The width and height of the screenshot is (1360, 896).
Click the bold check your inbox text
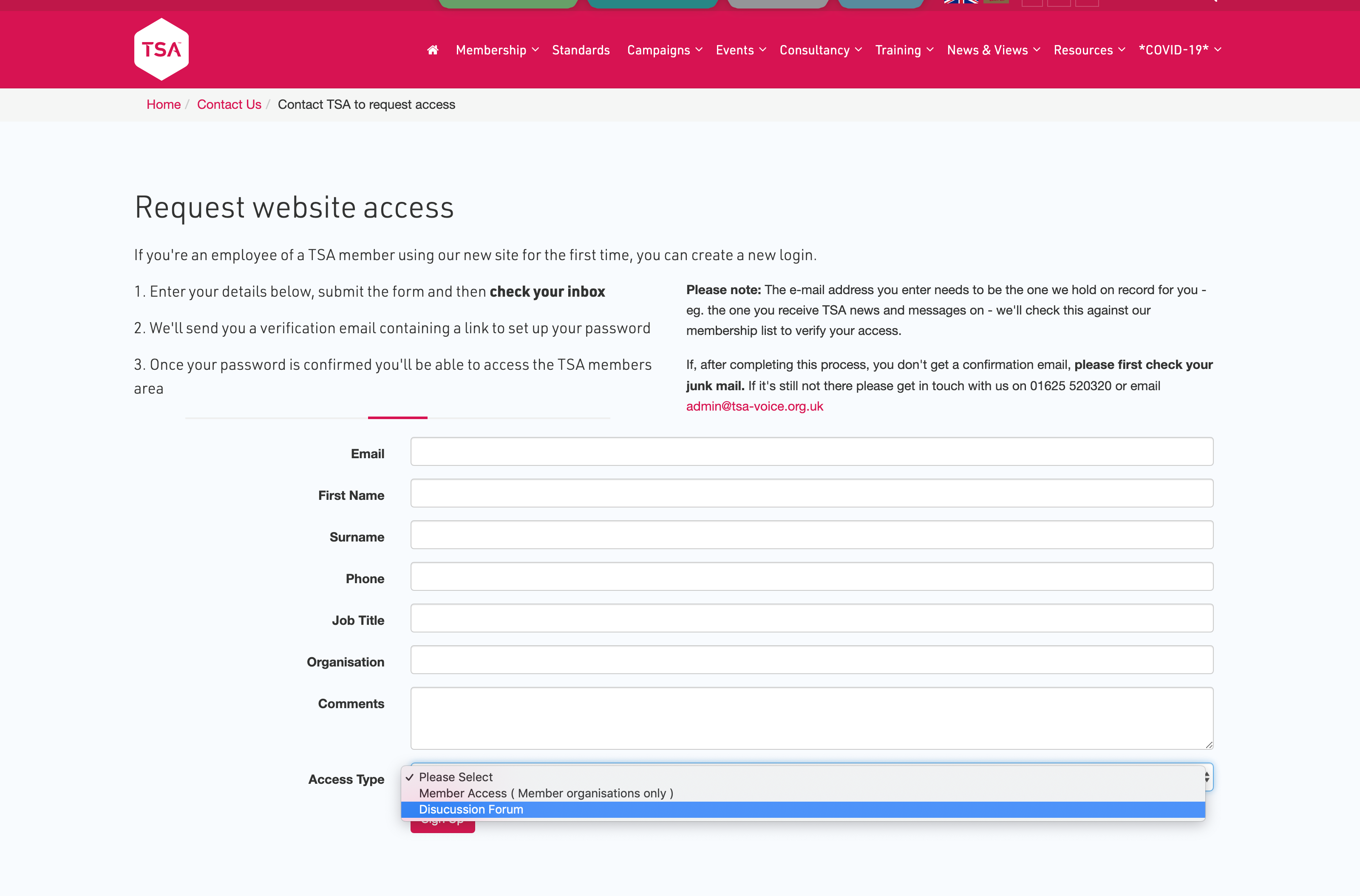(547, 292)
